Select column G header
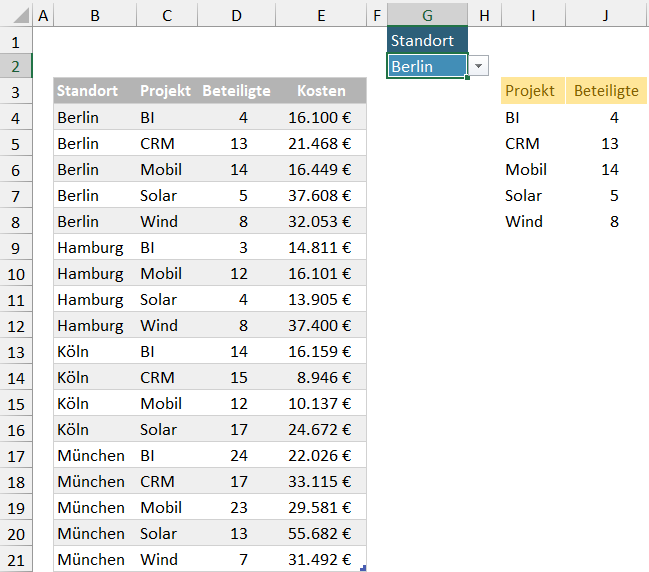649x572 pixels. point(427,15)
